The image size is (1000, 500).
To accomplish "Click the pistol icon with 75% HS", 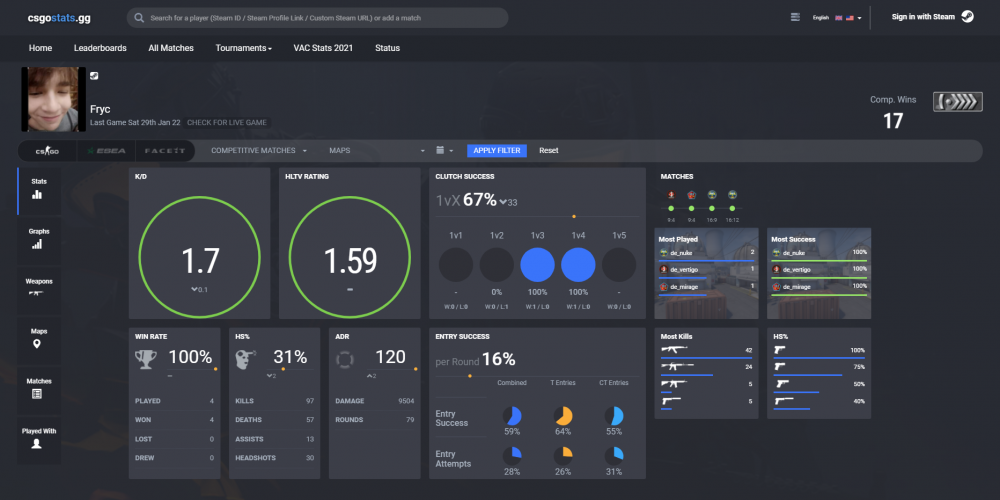I will [779, 367].
